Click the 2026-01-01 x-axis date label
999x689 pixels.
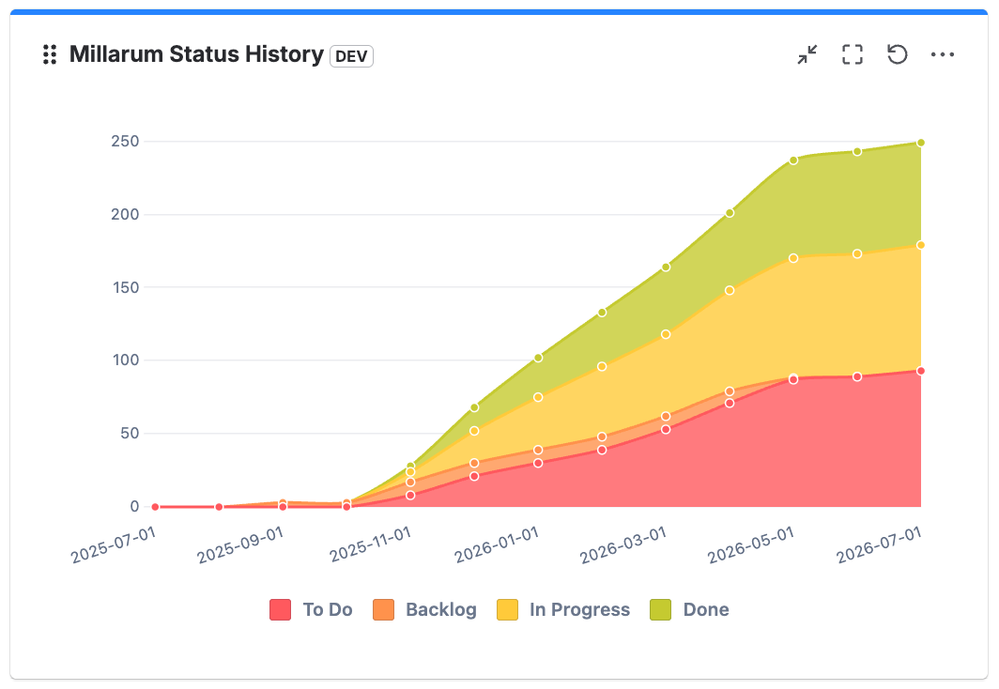click(496, 545)
